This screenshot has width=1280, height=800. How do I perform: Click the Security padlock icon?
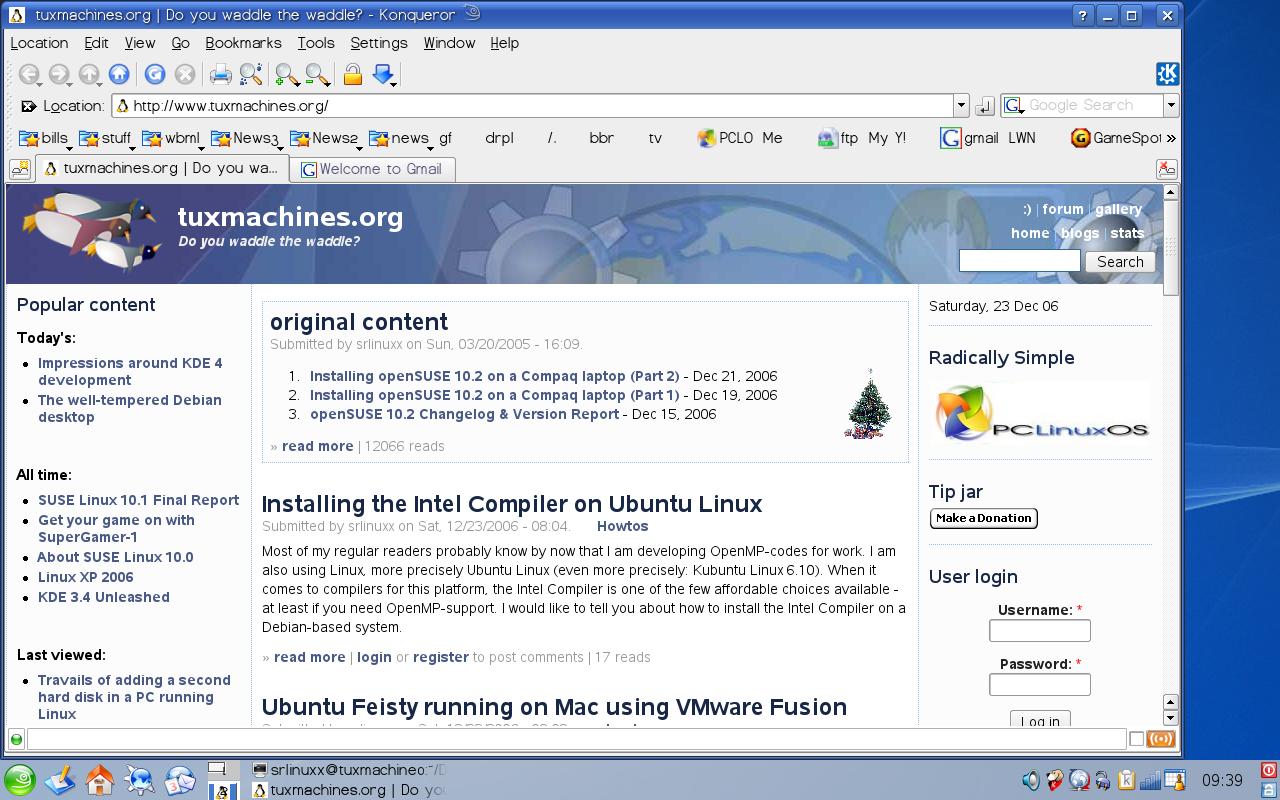[352, 74]
